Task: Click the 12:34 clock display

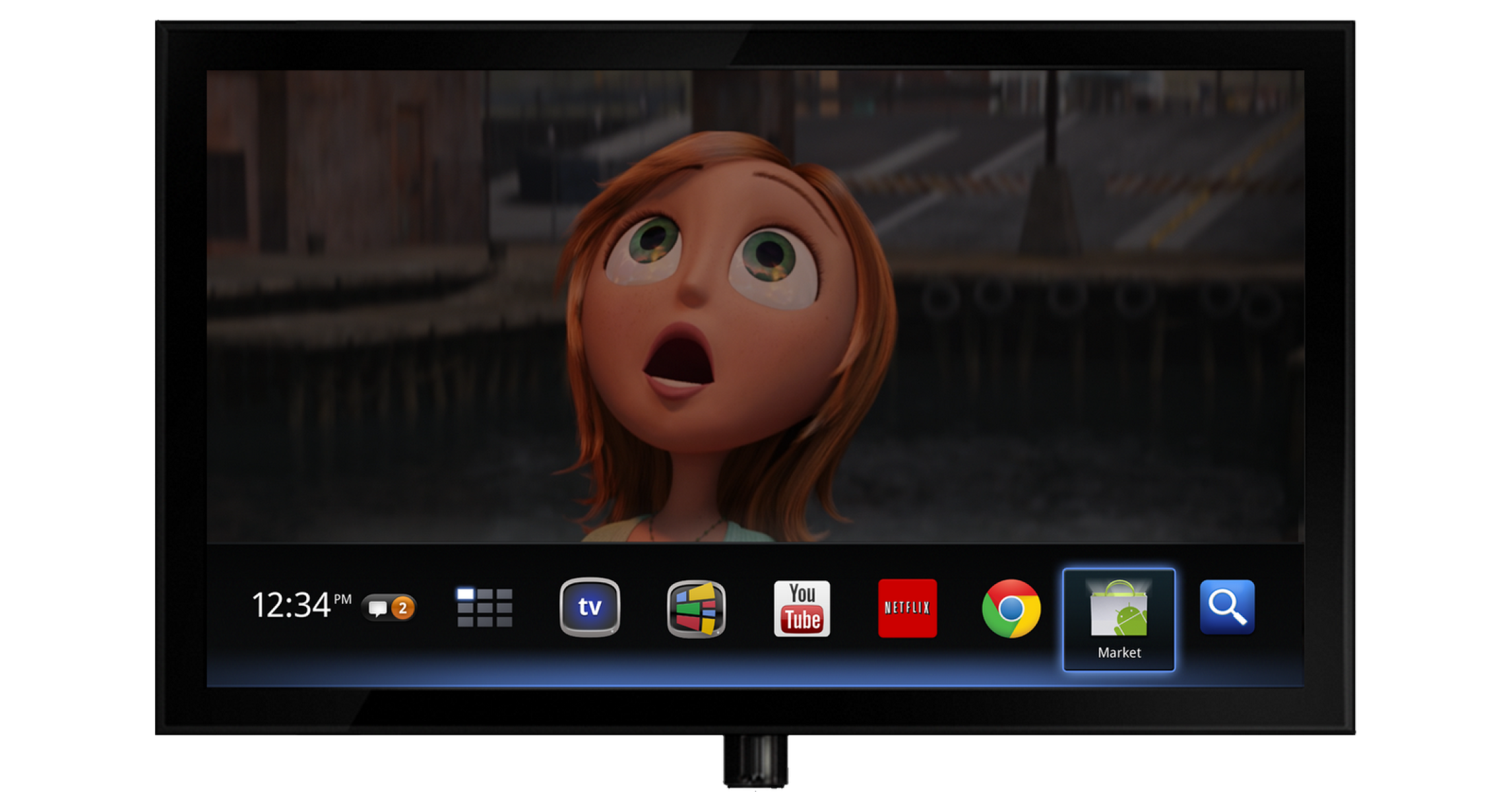Action: tap(291, 605)
